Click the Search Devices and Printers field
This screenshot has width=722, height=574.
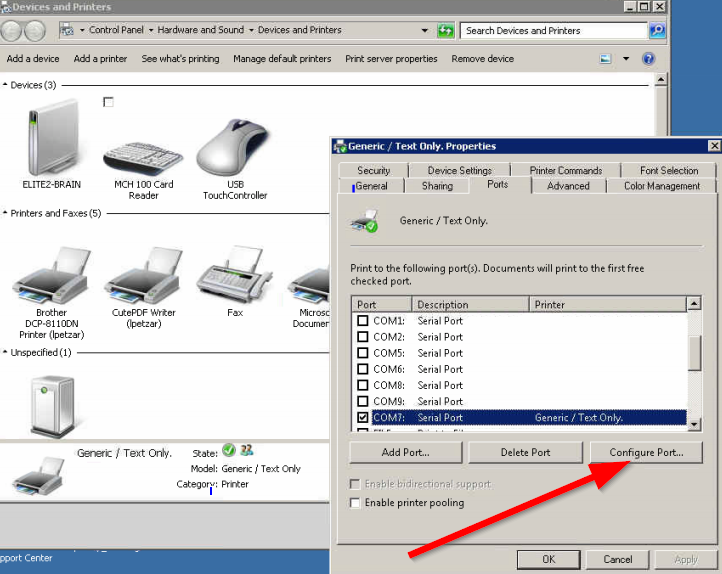(x=554, y=31)
